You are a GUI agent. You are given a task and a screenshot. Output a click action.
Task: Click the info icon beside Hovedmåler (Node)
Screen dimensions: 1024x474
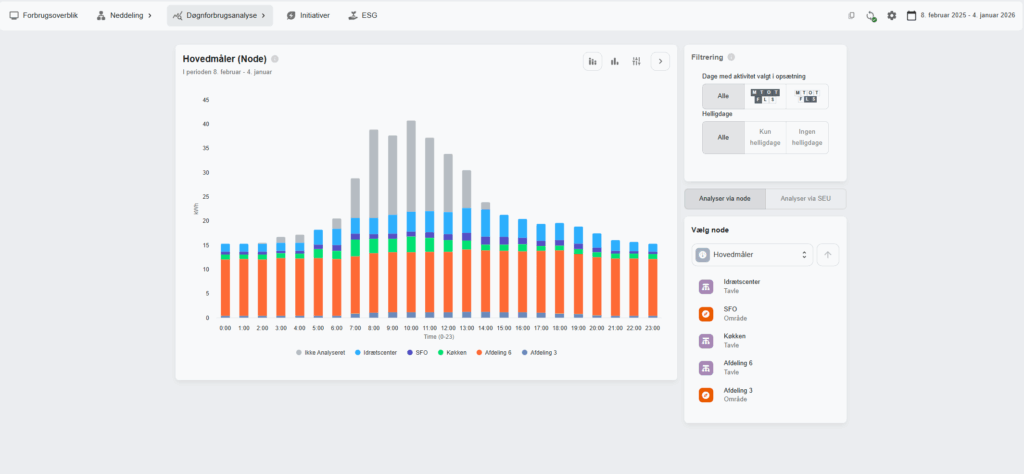(x=275, y=59)
